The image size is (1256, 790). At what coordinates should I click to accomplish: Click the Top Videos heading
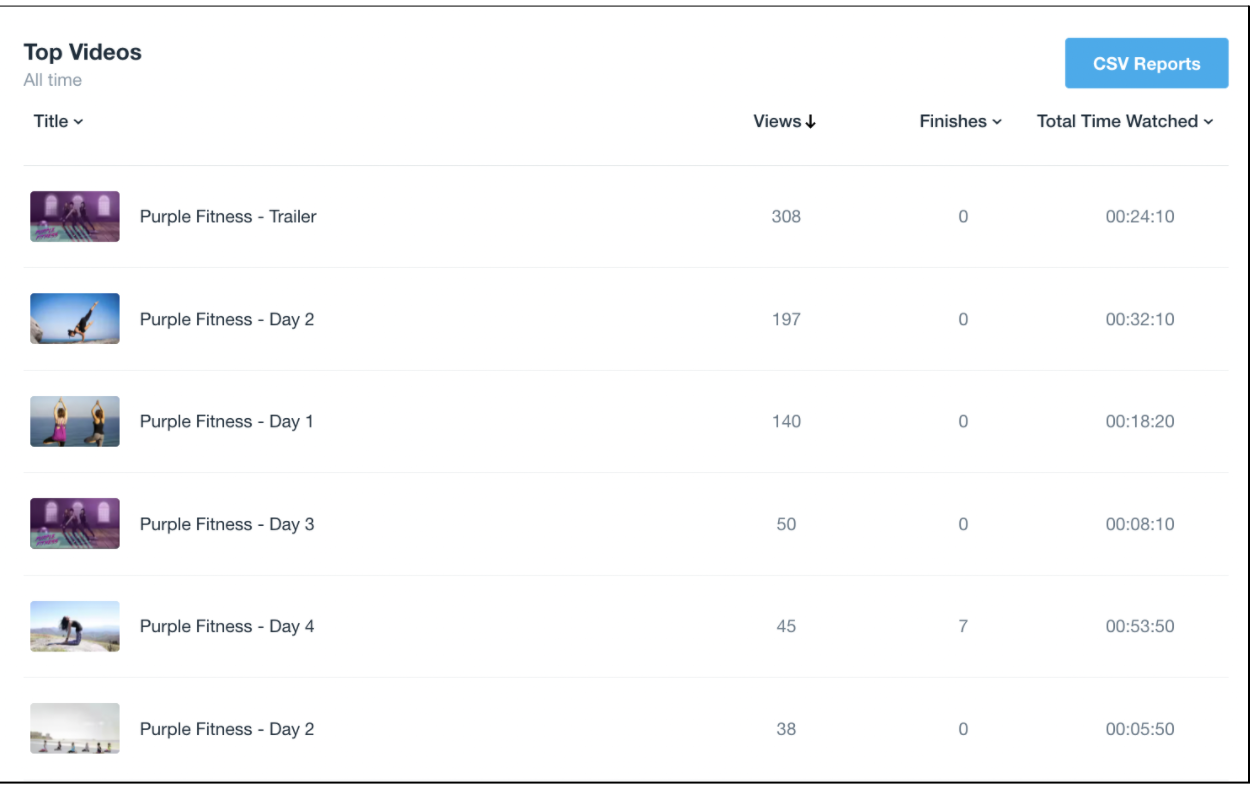tap(83, 52)
